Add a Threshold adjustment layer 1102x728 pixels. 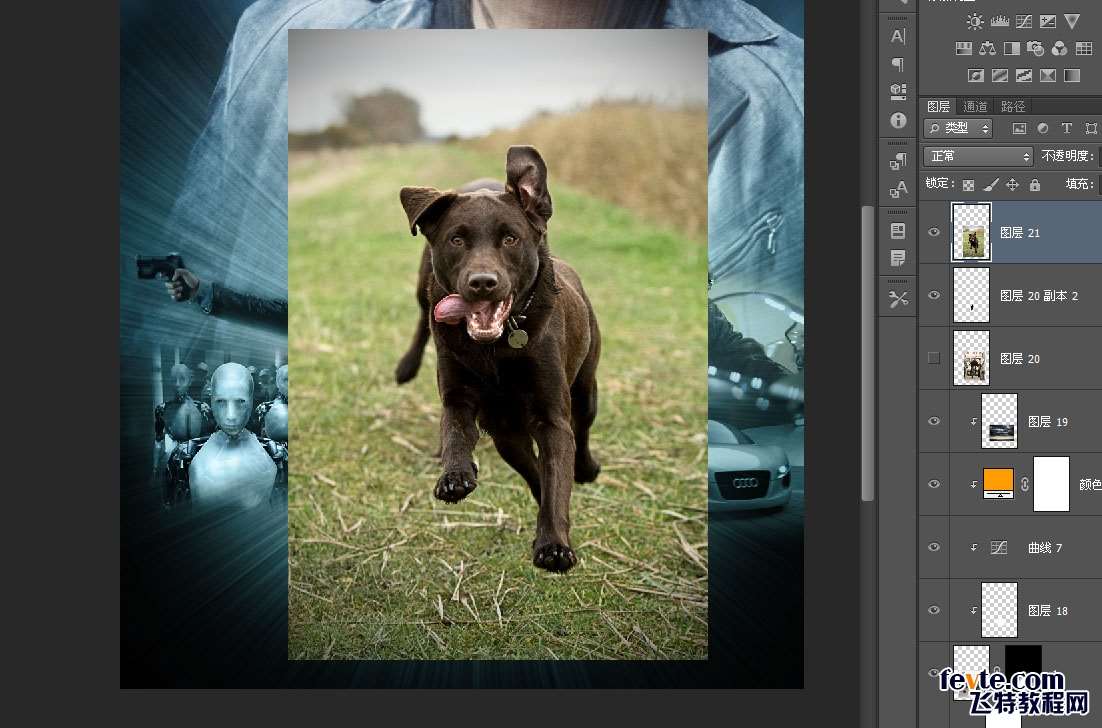point(1024,74)
